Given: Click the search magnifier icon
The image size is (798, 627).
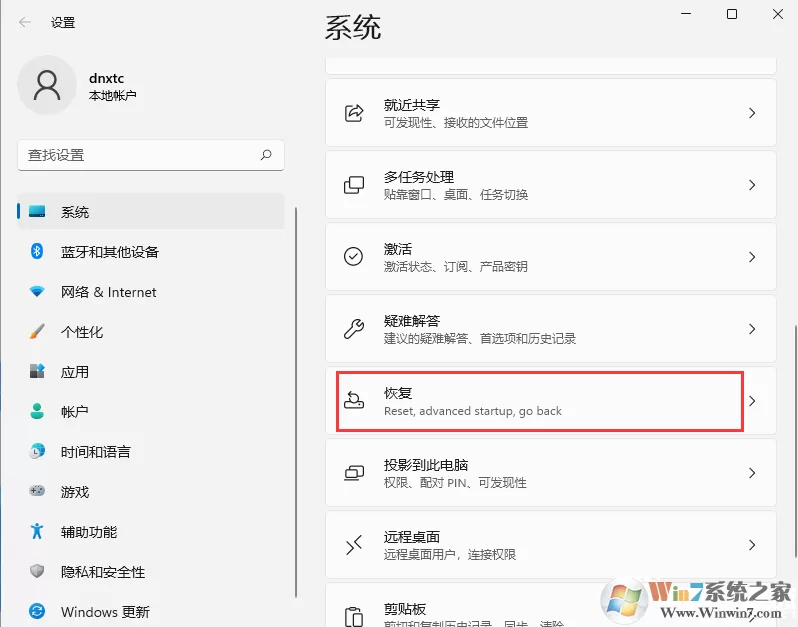Looking at the screenshot, I should [x=266, y=155].
